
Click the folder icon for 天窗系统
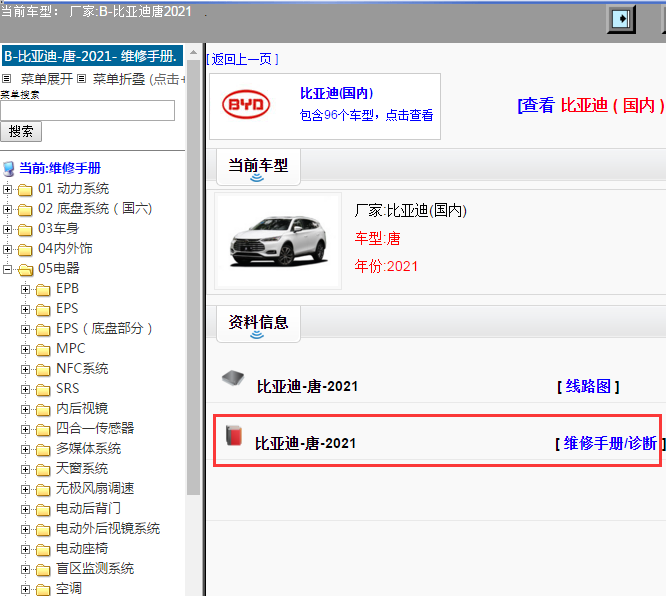tap(43, 469)
